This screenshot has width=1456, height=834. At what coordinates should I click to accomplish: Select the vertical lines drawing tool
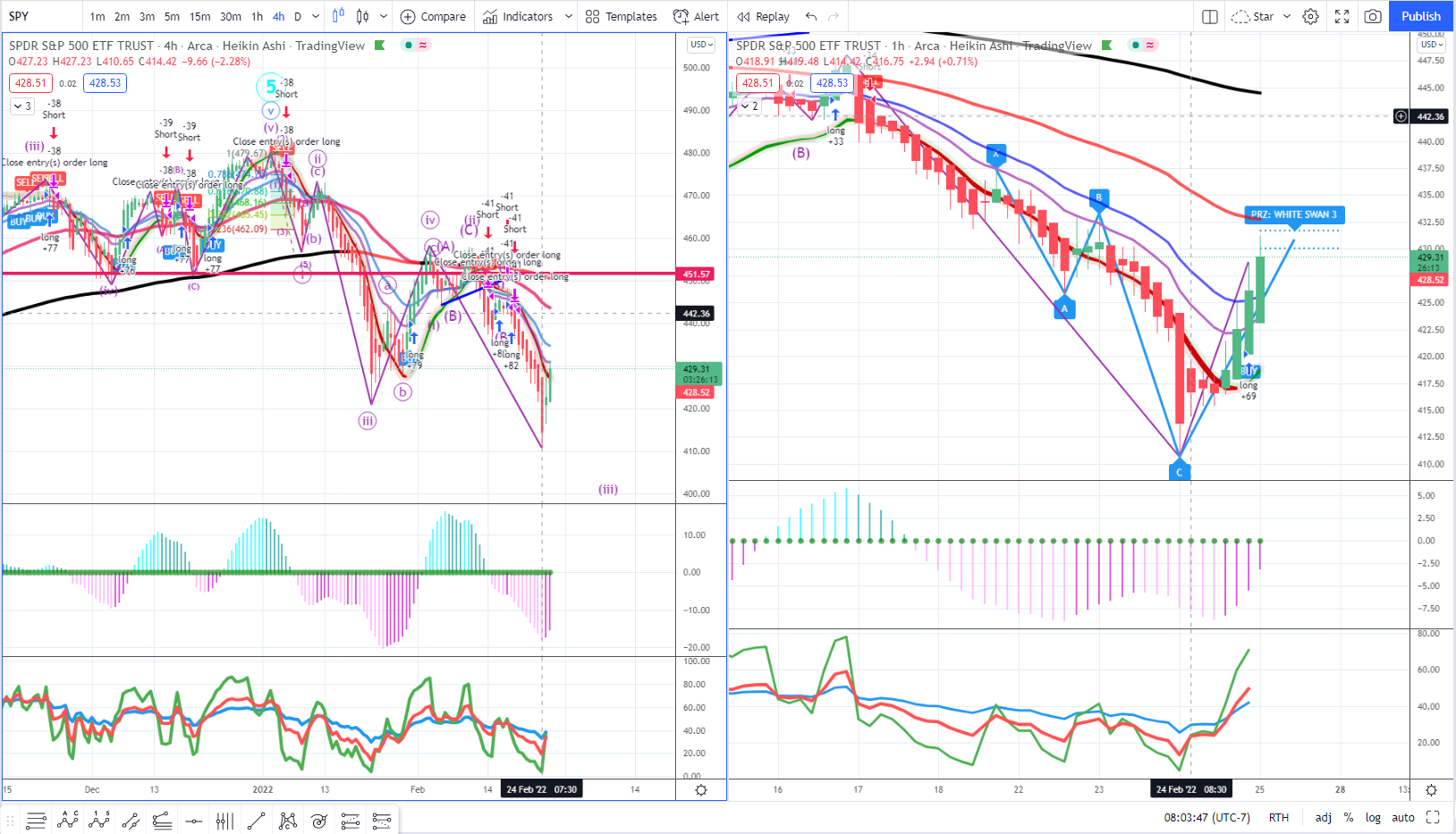(224, 821)
